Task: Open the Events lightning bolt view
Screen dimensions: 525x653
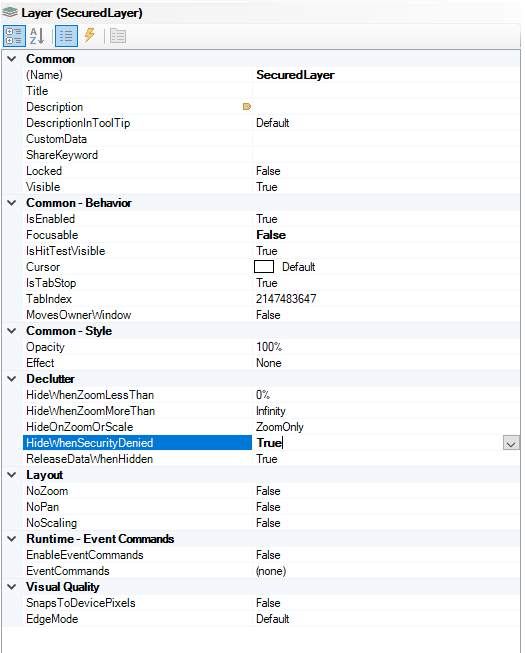Action: (x=90, y=35)
